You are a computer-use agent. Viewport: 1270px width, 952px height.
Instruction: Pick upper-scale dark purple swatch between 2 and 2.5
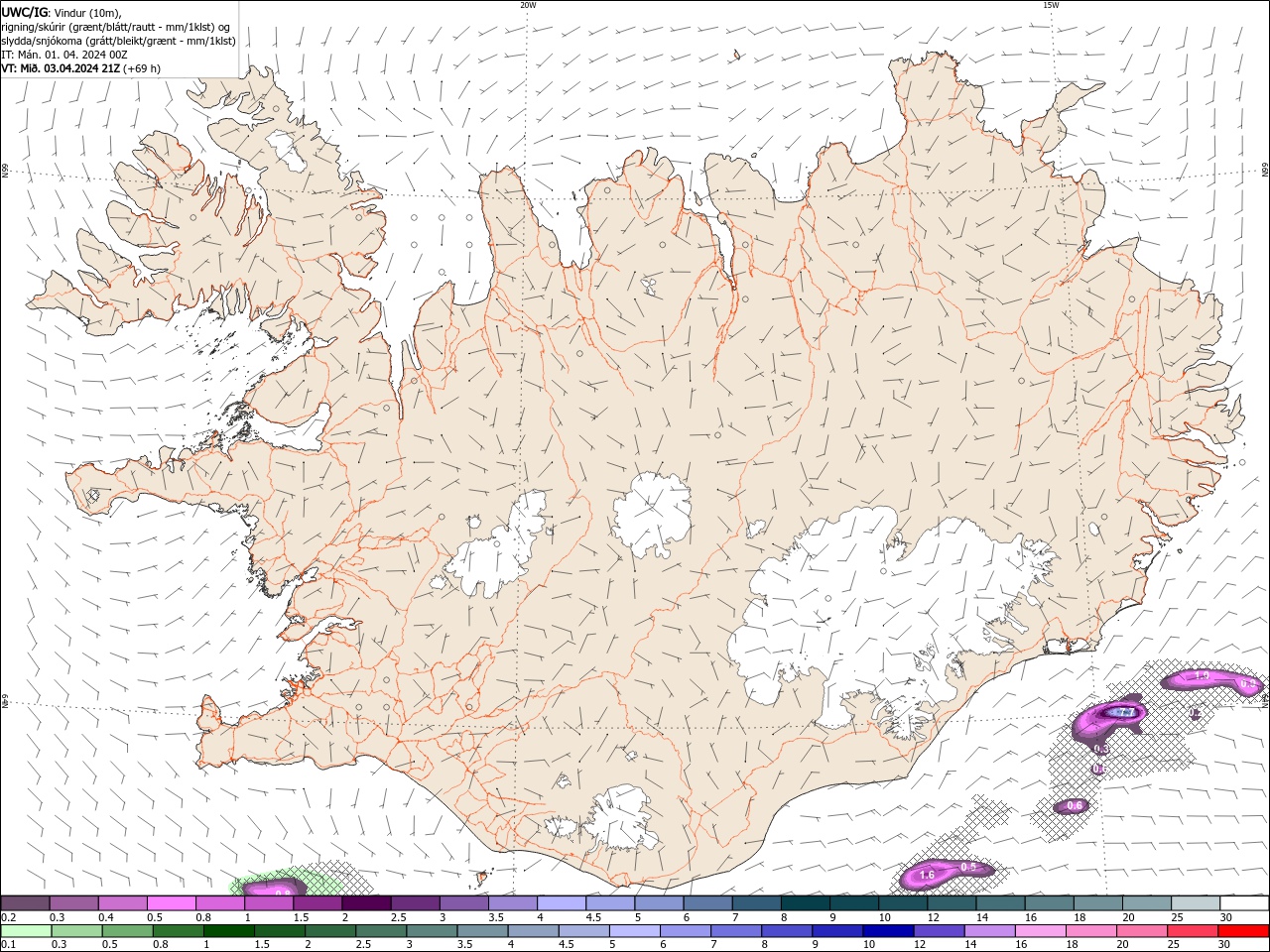[x=366, y=903]
